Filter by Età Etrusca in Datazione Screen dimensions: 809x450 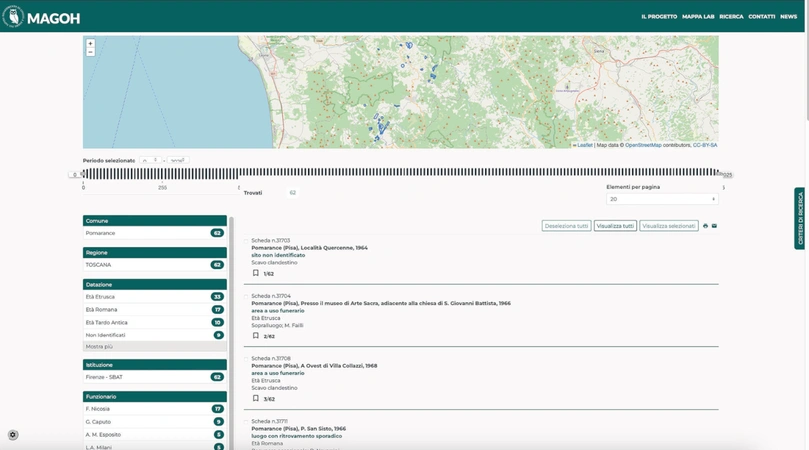click(x=100, y=297)
